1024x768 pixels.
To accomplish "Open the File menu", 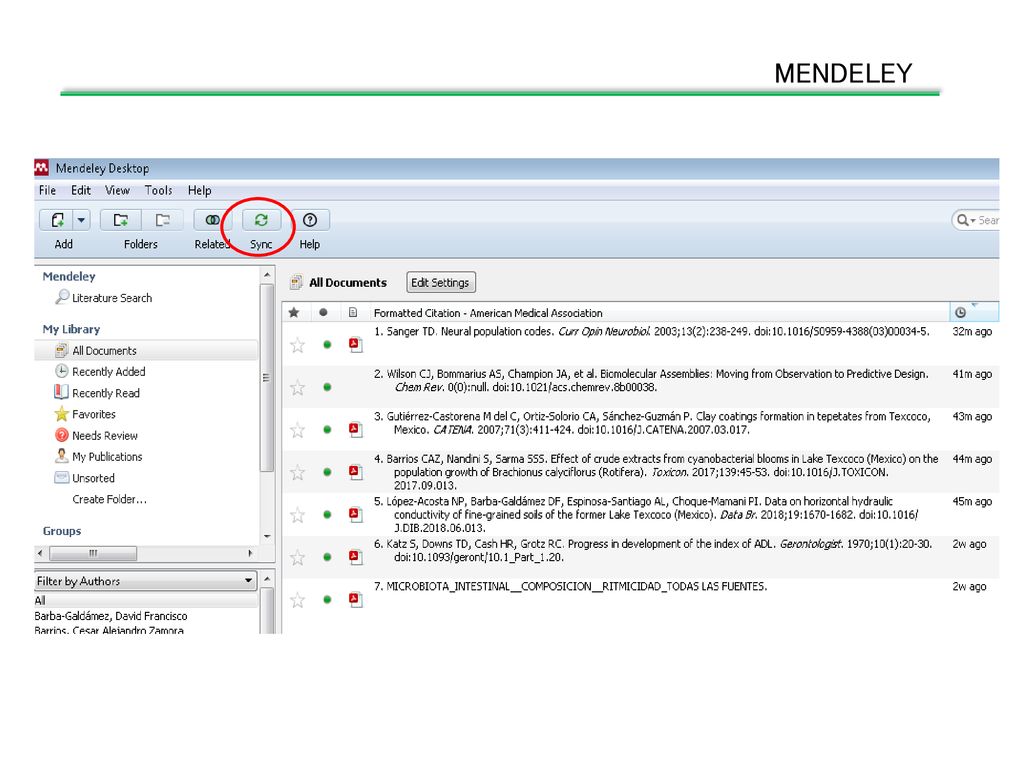I will click(47, 190).
